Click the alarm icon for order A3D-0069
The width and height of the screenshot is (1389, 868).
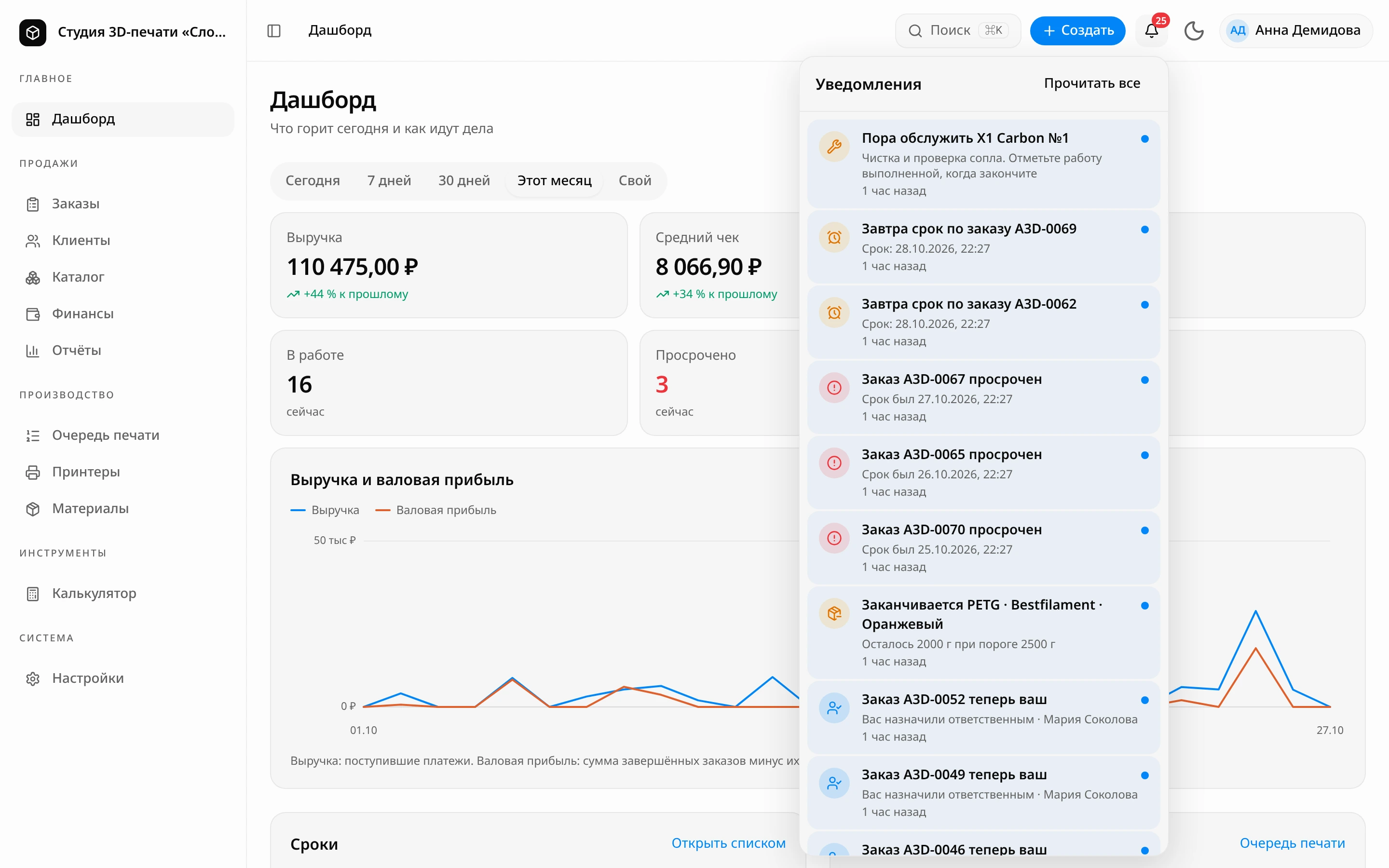tap(834, 238)
